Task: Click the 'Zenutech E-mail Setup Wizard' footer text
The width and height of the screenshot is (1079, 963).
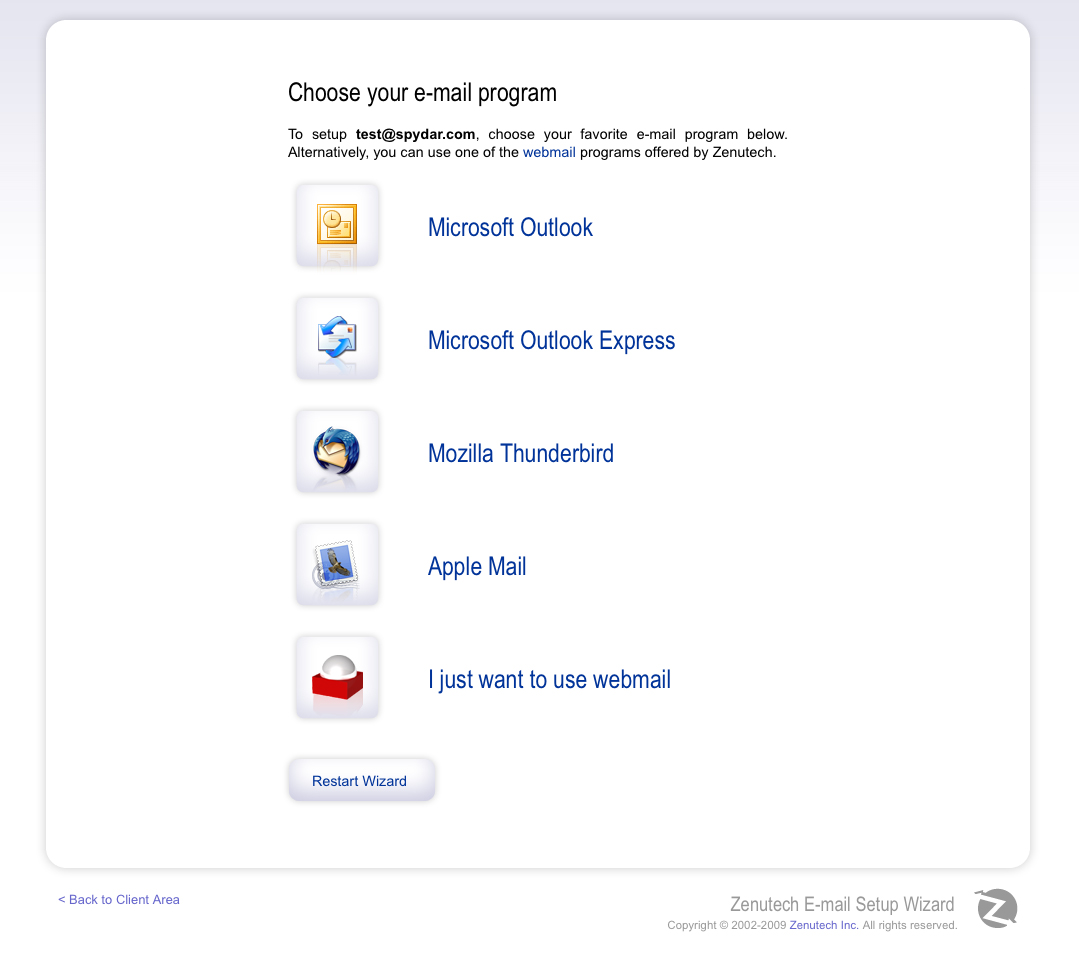Action: (842, 904)
